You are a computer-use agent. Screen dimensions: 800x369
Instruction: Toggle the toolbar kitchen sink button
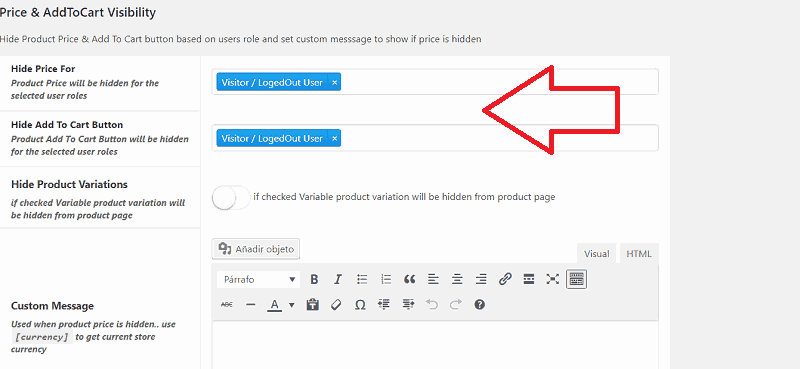[577, 279]
